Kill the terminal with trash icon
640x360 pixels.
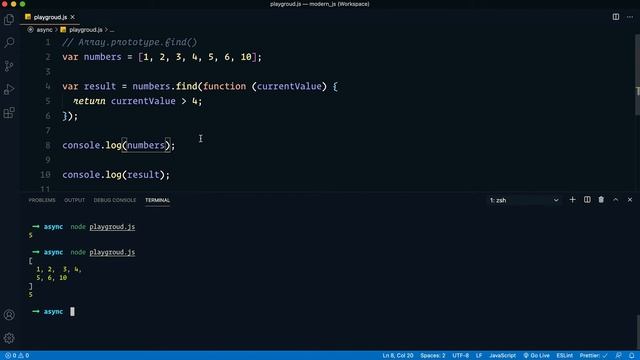point(601,200)
